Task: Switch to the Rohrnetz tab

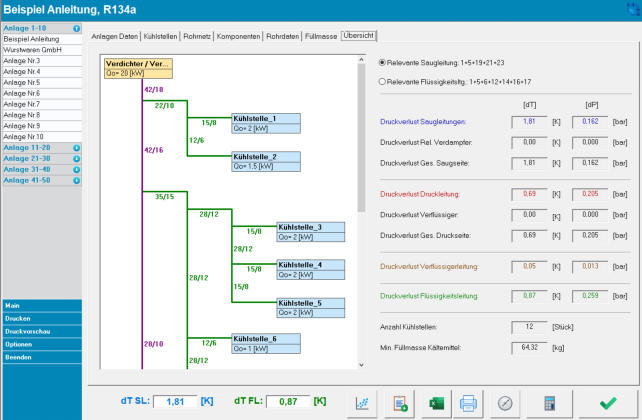Action: (x=204, y=35)
